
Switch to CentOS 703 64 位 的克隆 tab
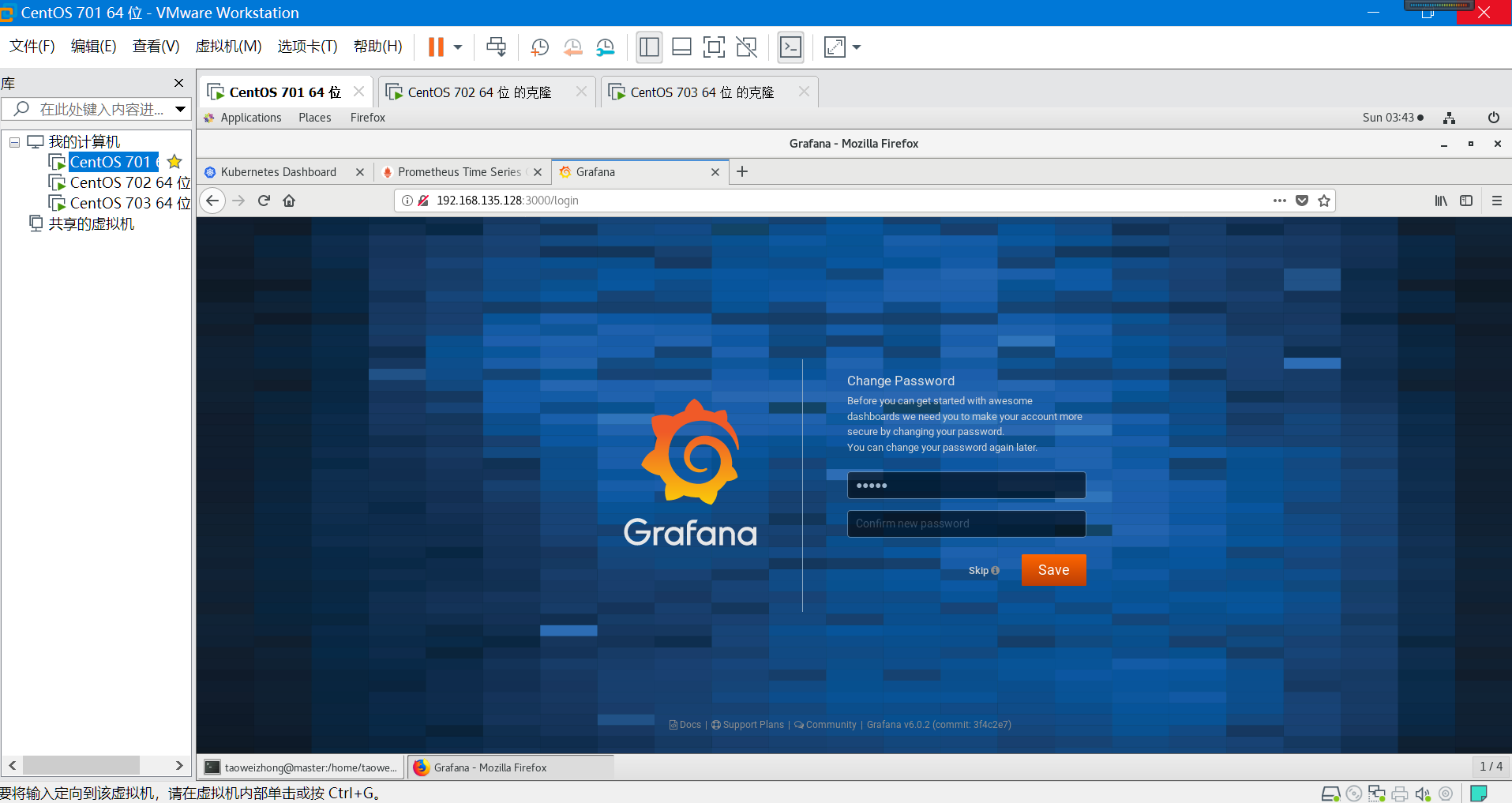click(702, 92)
